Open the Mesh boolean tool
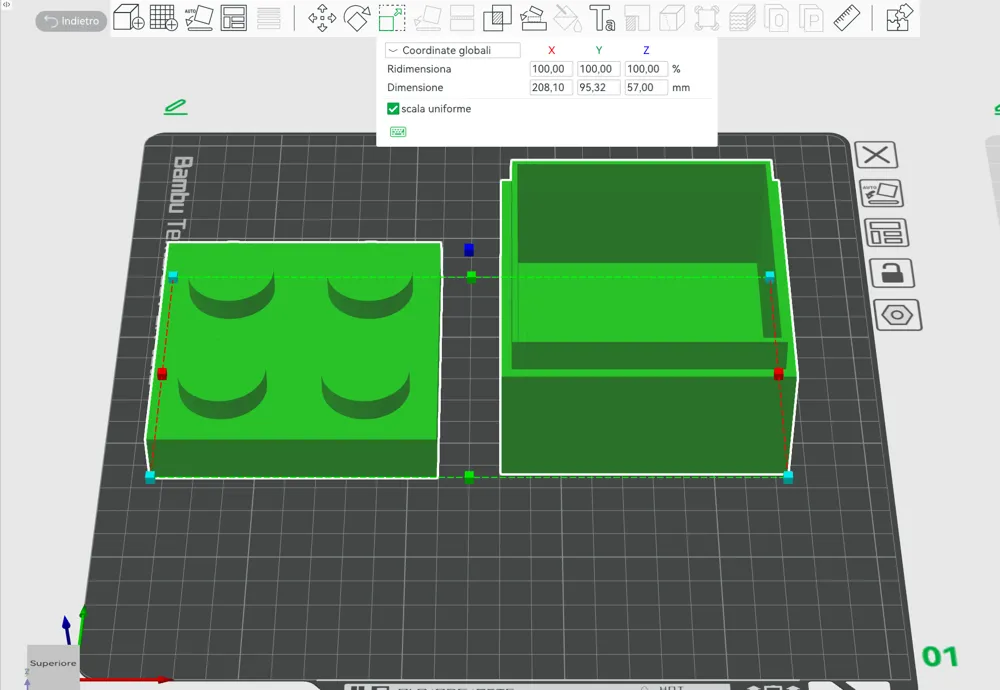Screen dimensions: 1000x690 [x=497, y=18]
